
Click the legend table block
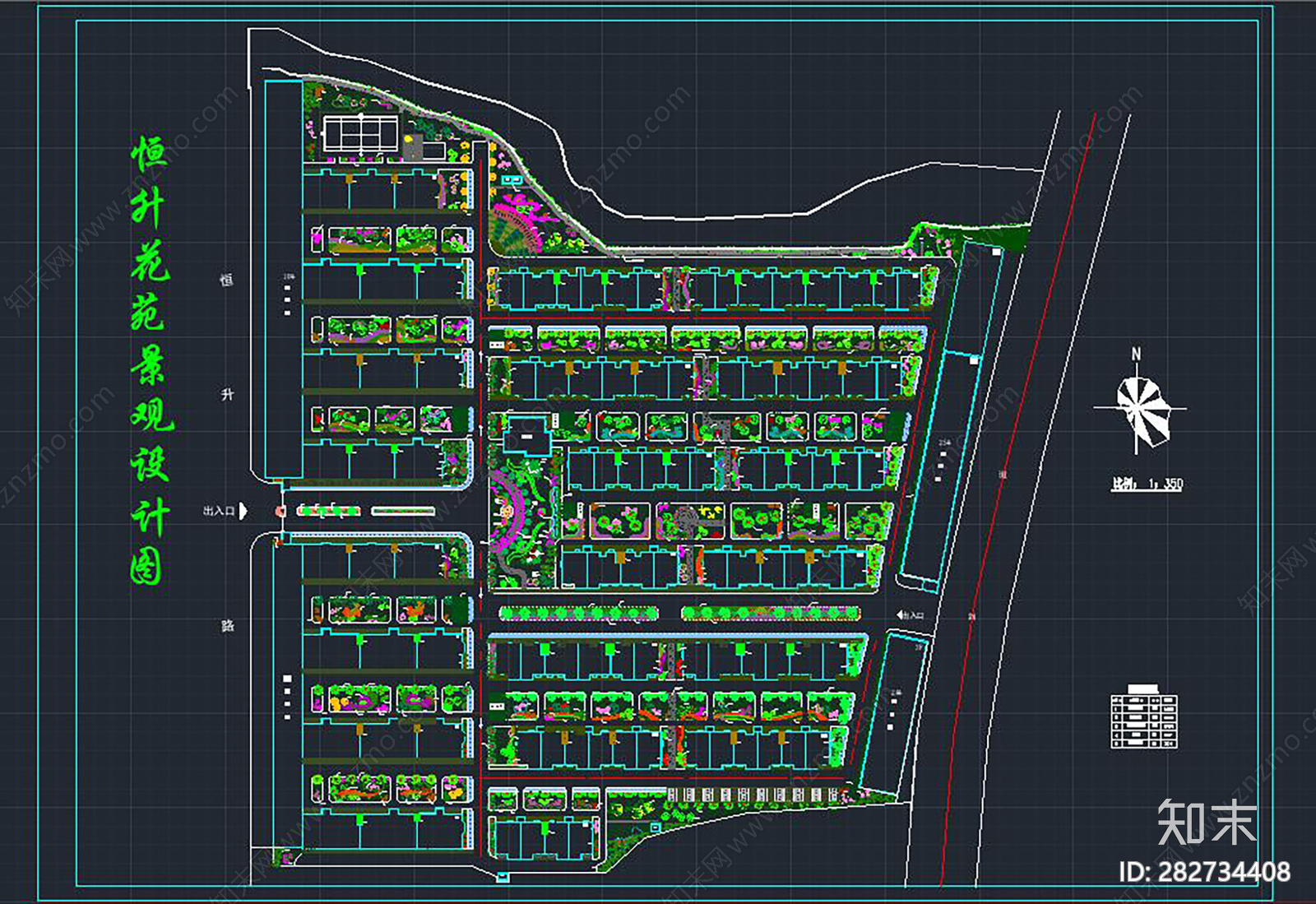[x=1144, y=716]
